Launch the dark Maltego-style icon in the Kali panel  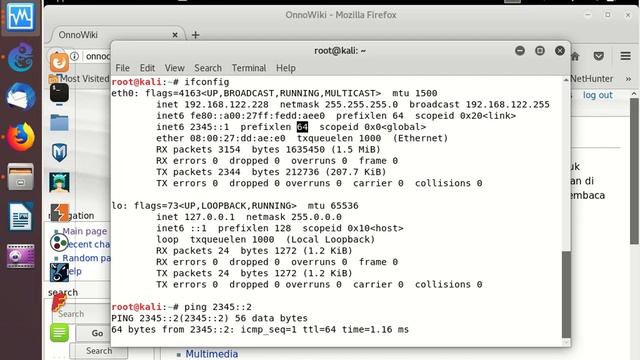(59, 273)
